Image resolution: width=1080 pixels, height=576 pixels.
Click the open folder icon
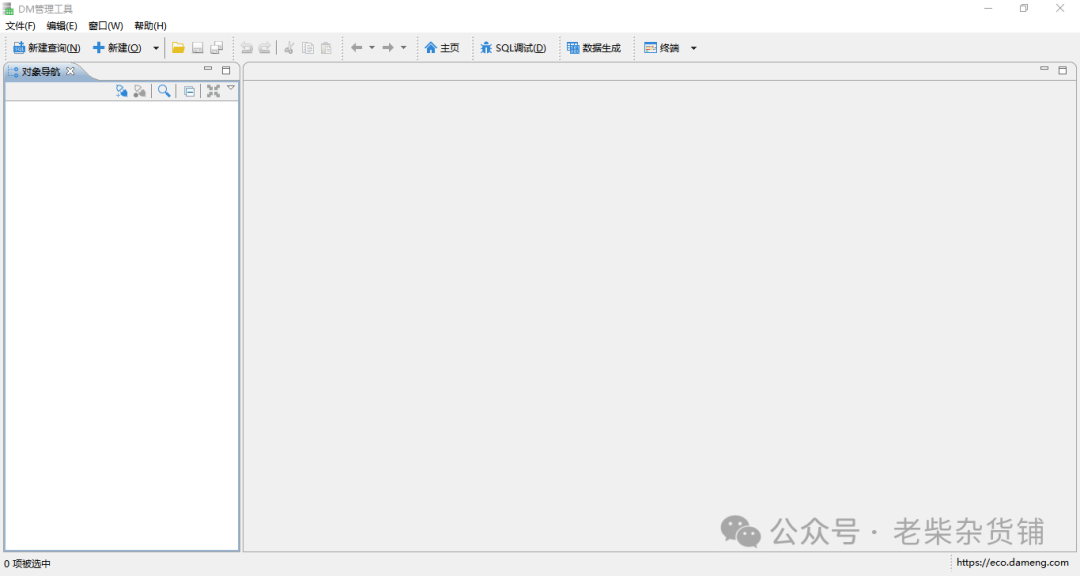pyautogui.click(x=178, y=48)
